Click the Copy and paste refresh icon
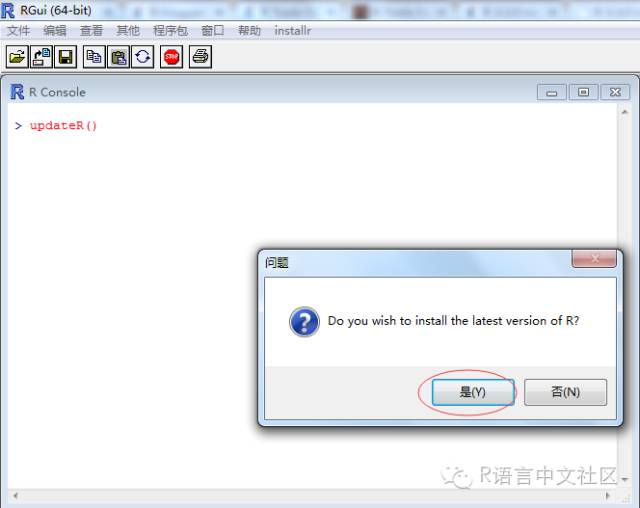Viewport: 640px width, 508px height. point(142,57)
